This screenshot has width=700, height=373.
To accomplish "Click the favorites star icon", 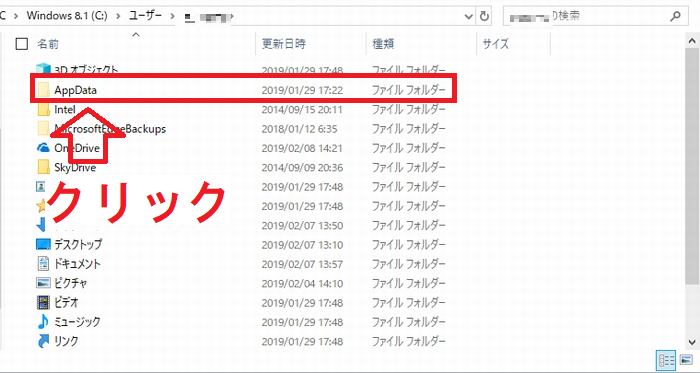I will click(x=41, y=206).
